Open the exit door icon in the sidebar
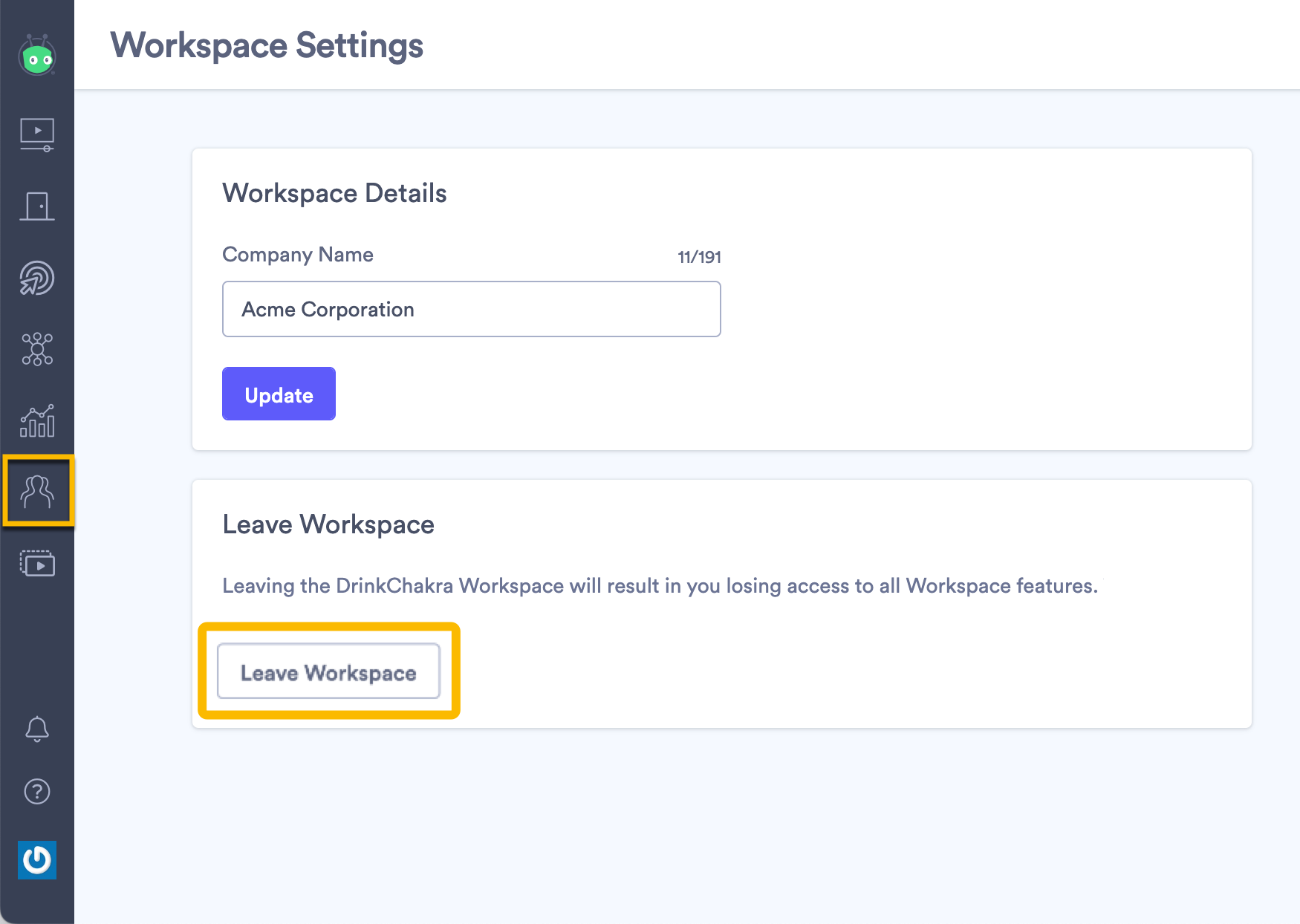The height and width of the screenshot is (924, 1300). tap(37, 206)
